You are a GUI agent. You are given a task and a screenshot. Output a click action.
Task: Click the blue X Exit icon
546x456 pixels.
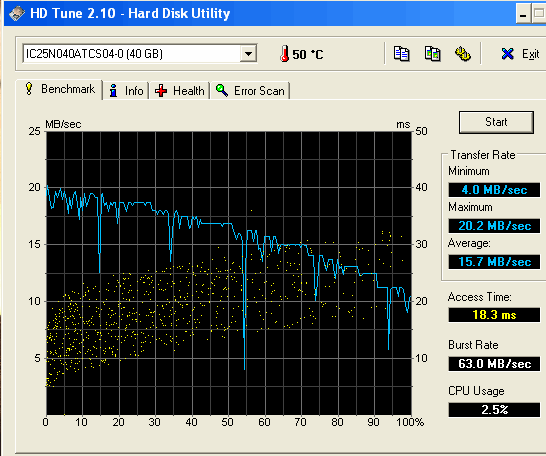508,54
